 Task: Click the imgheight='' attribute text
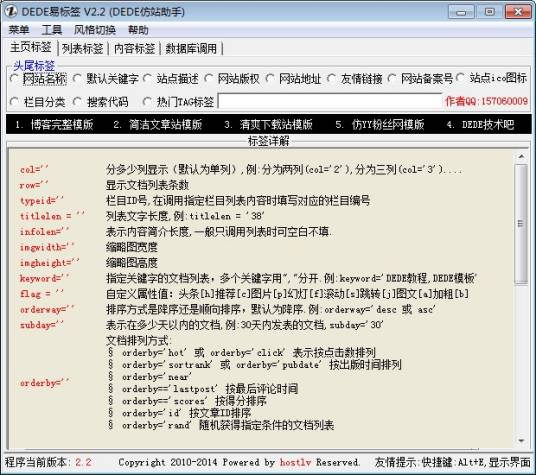point(50,262)
